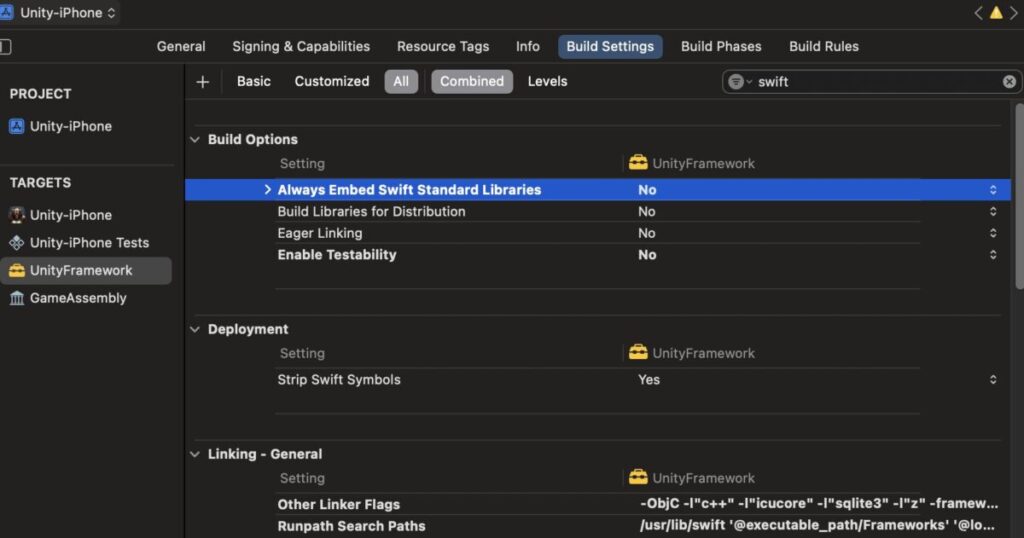Collapse the Deployment section
The width and height of the screenshot is (1024, 538).
click(195, 329)
